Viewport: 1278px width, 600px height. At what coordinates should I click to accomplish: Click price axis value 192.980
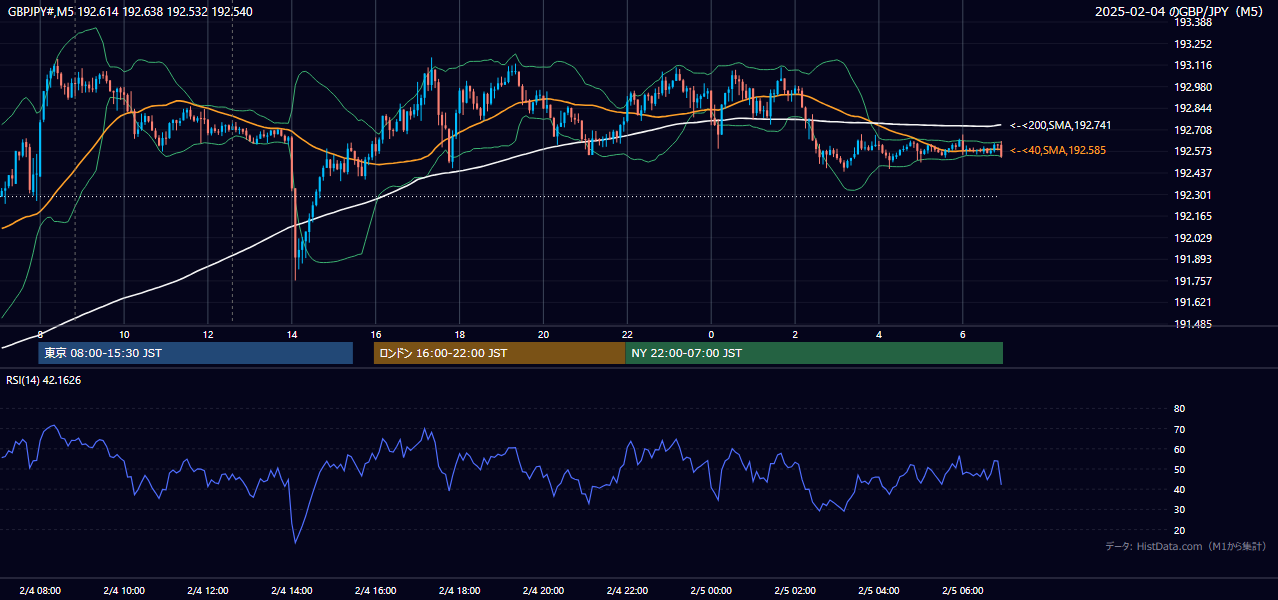tap(1192, 87)
